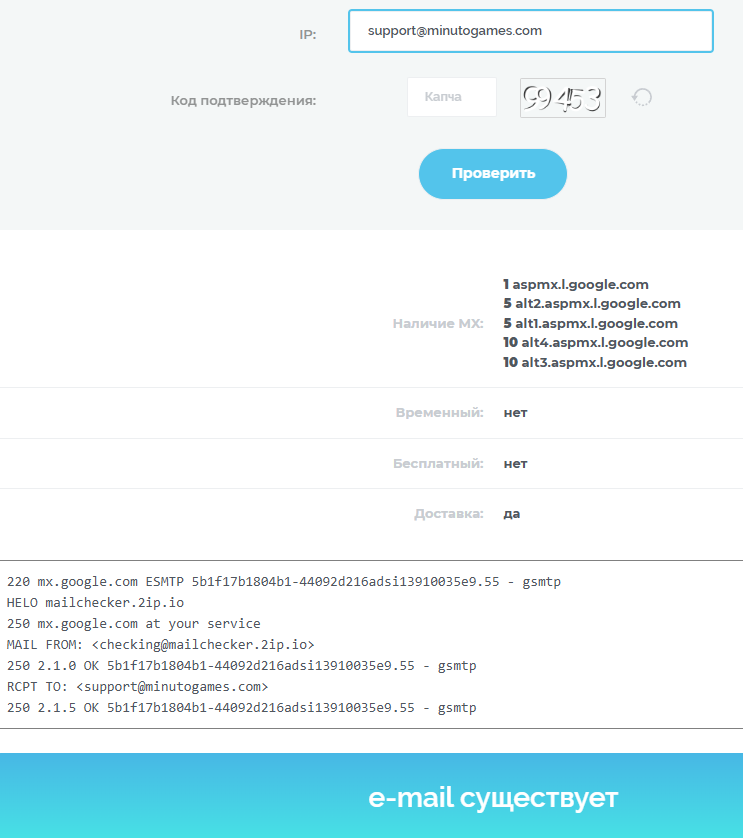Click the IP email input field
The image size is (743, 838).
click(x=531, y=31)
